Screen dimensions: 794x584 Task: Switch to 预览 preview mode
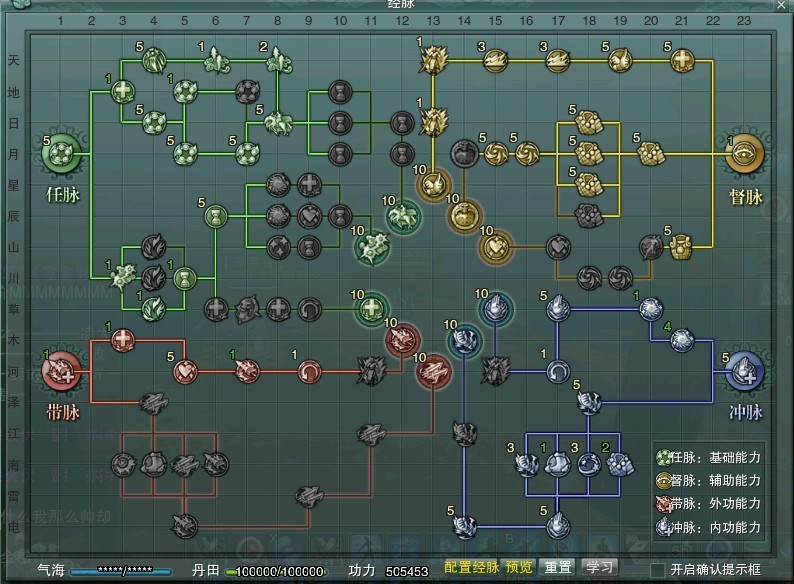(519, 567)
